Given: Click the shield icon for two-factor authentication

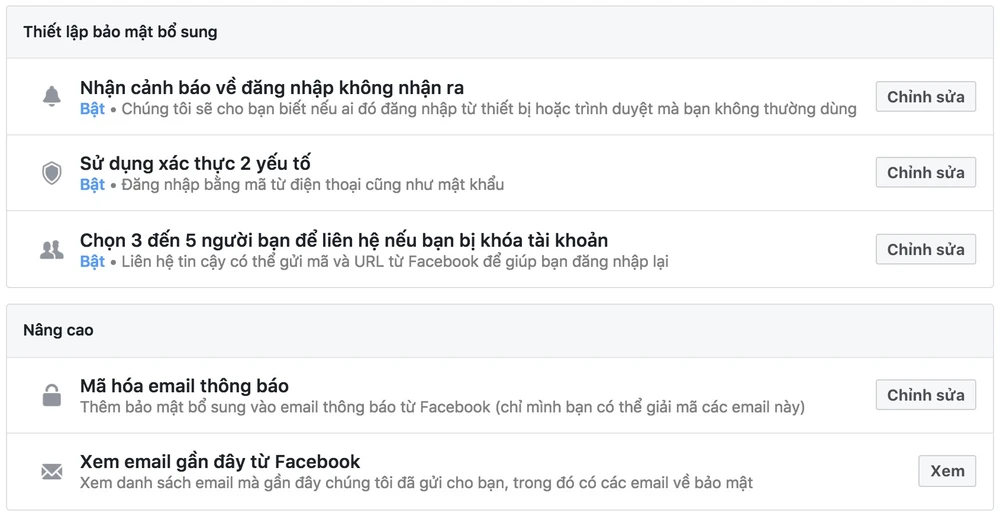Looking at the screenshot, I should pyautogui.click(x=51, y=173).
